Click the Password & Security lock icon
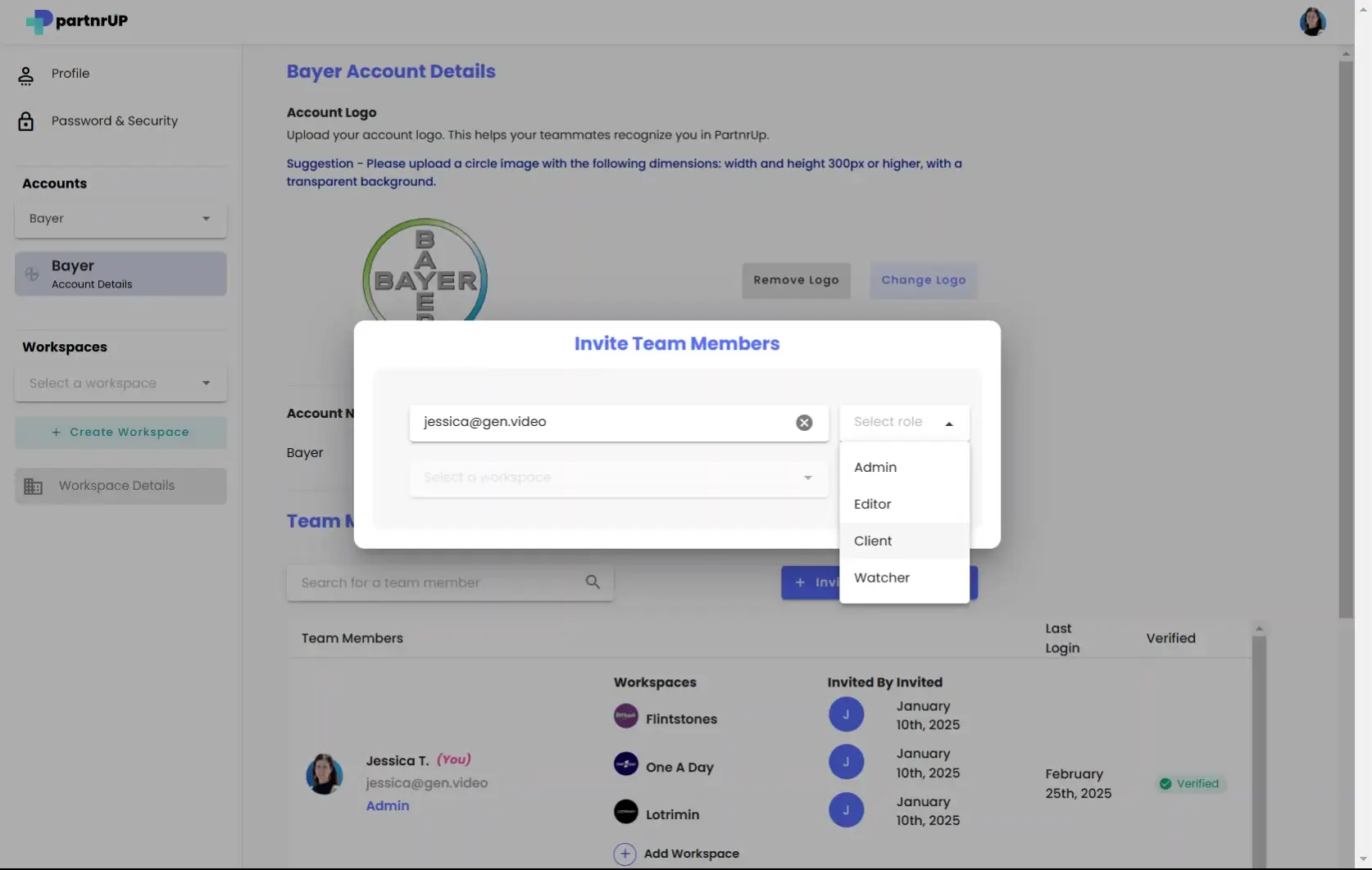 (x=25, y=120)
